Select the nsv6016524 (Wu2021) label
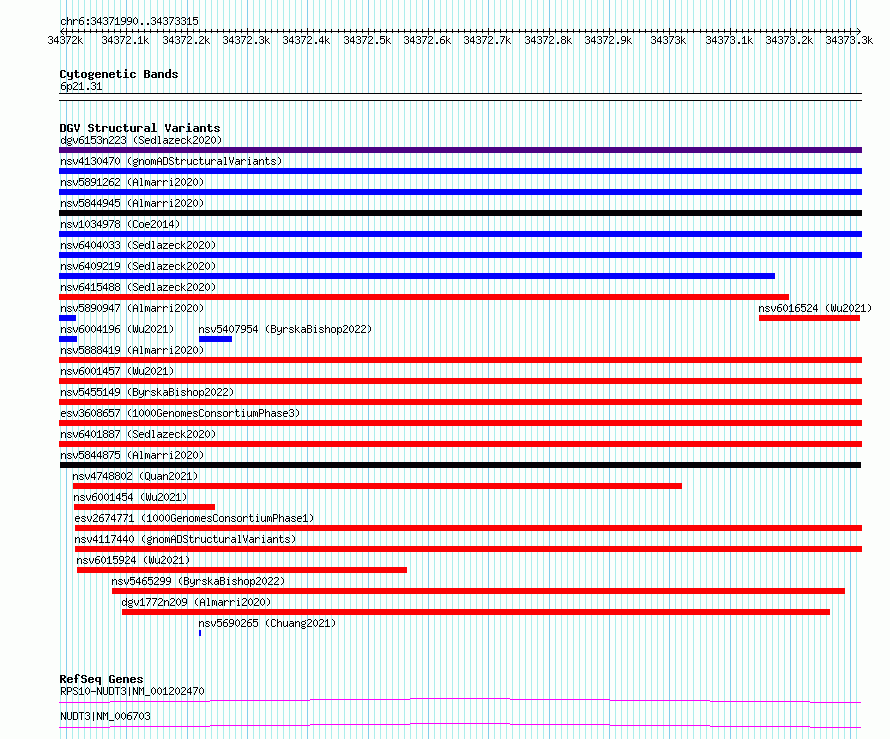This screenshot has width=890, height=739. coord(815,308)
